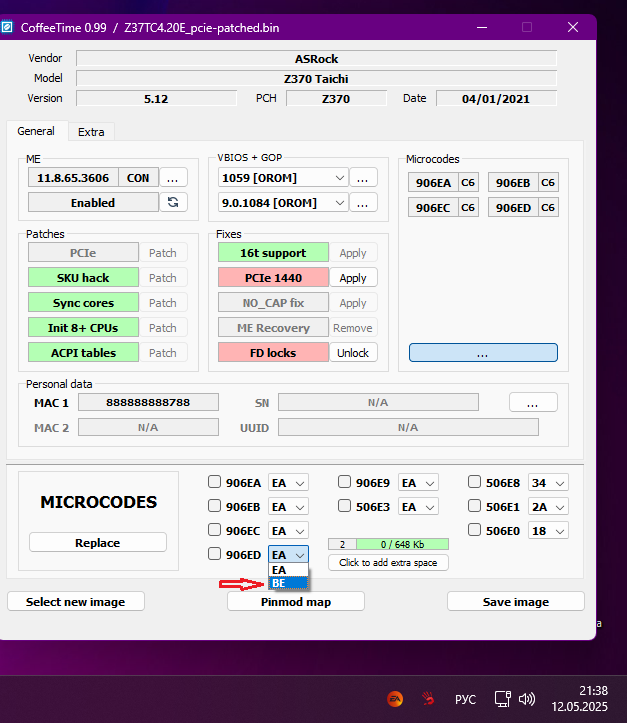Open ME section ellipsis button
The image size is (627, 723).
pos(173,178)
